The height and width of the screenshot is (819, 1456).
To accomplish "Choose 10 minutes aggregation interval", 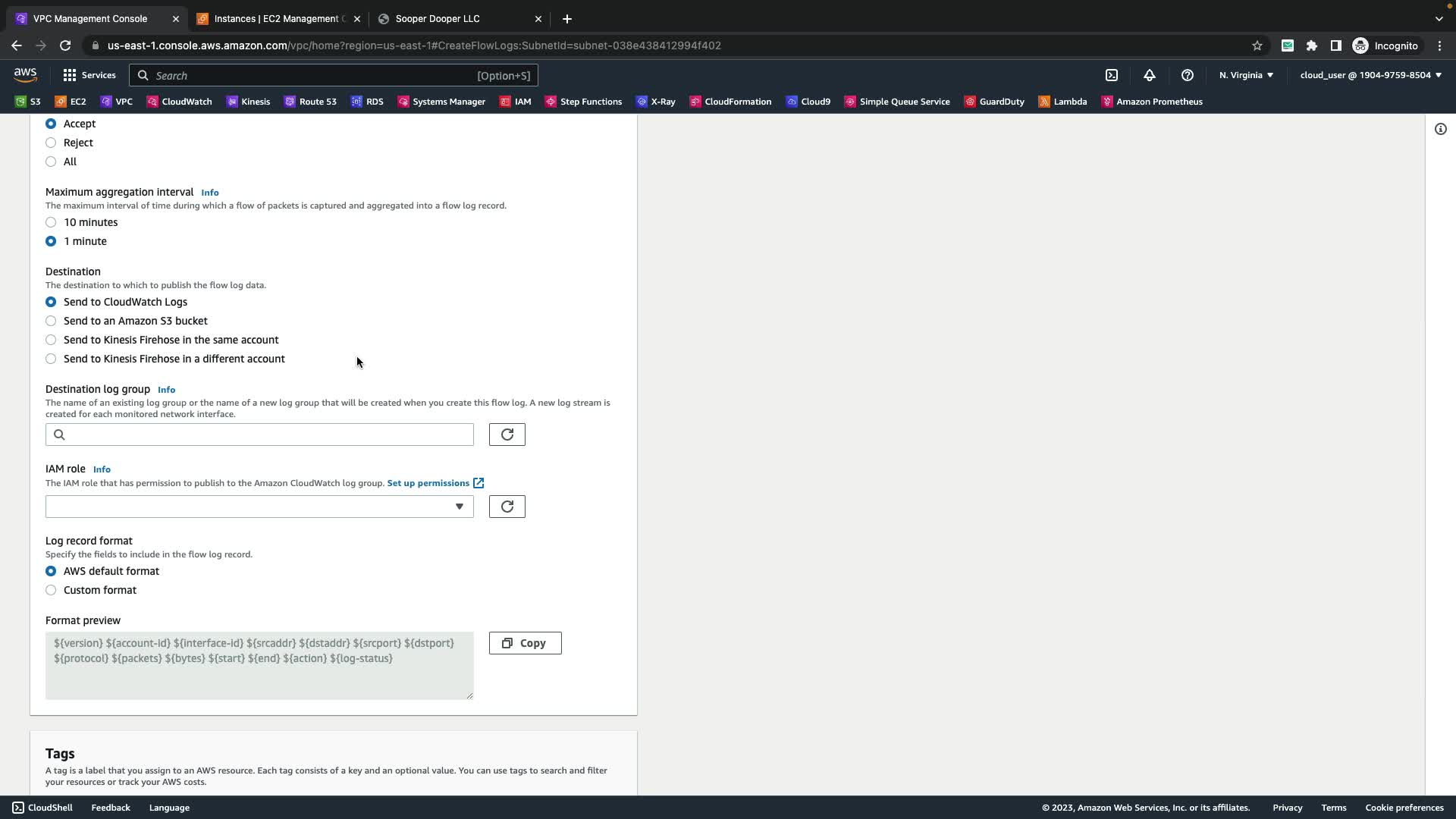I will point(51,222).
